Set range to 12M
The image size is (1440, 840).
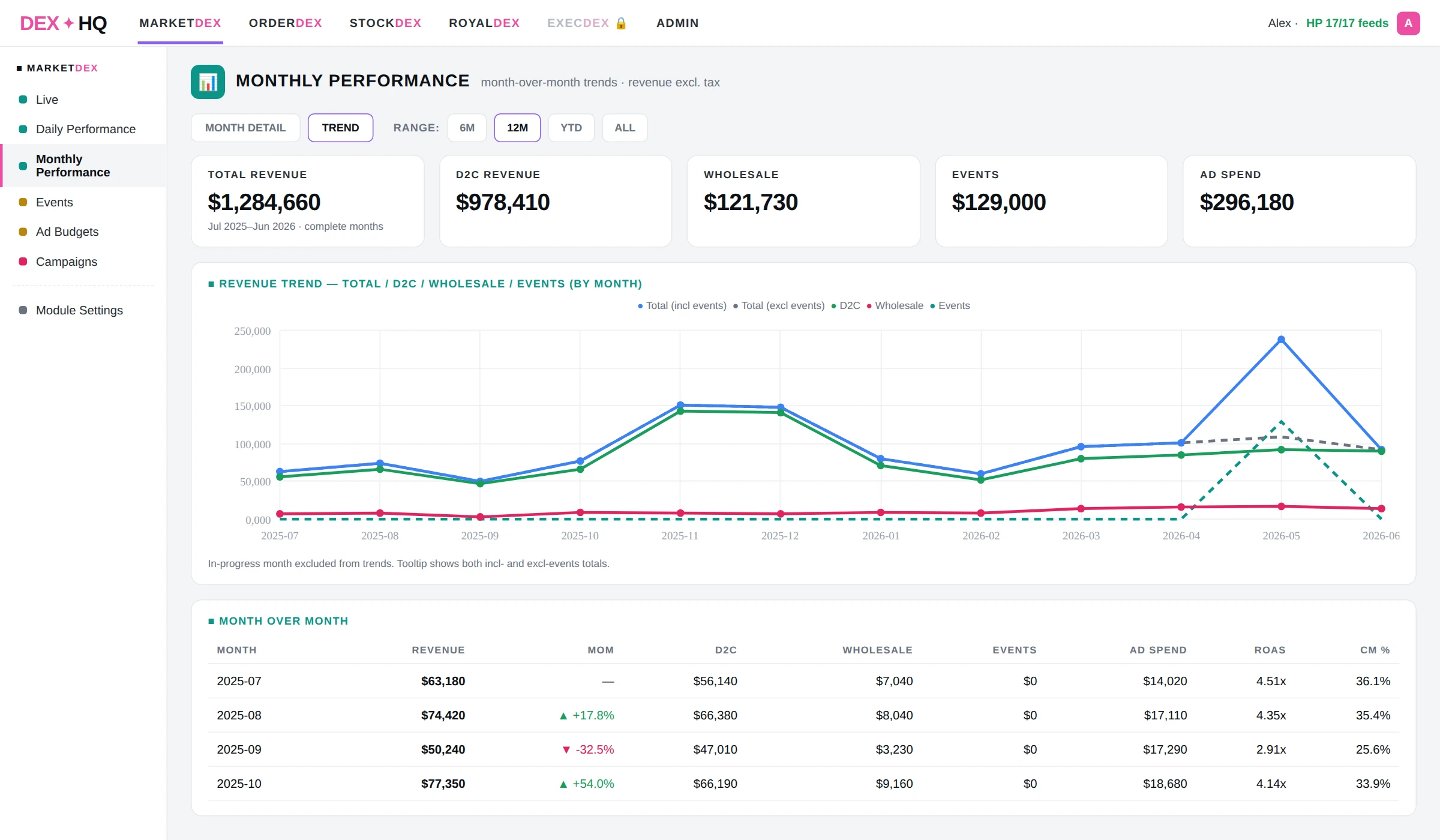click(x=517, y=128)
